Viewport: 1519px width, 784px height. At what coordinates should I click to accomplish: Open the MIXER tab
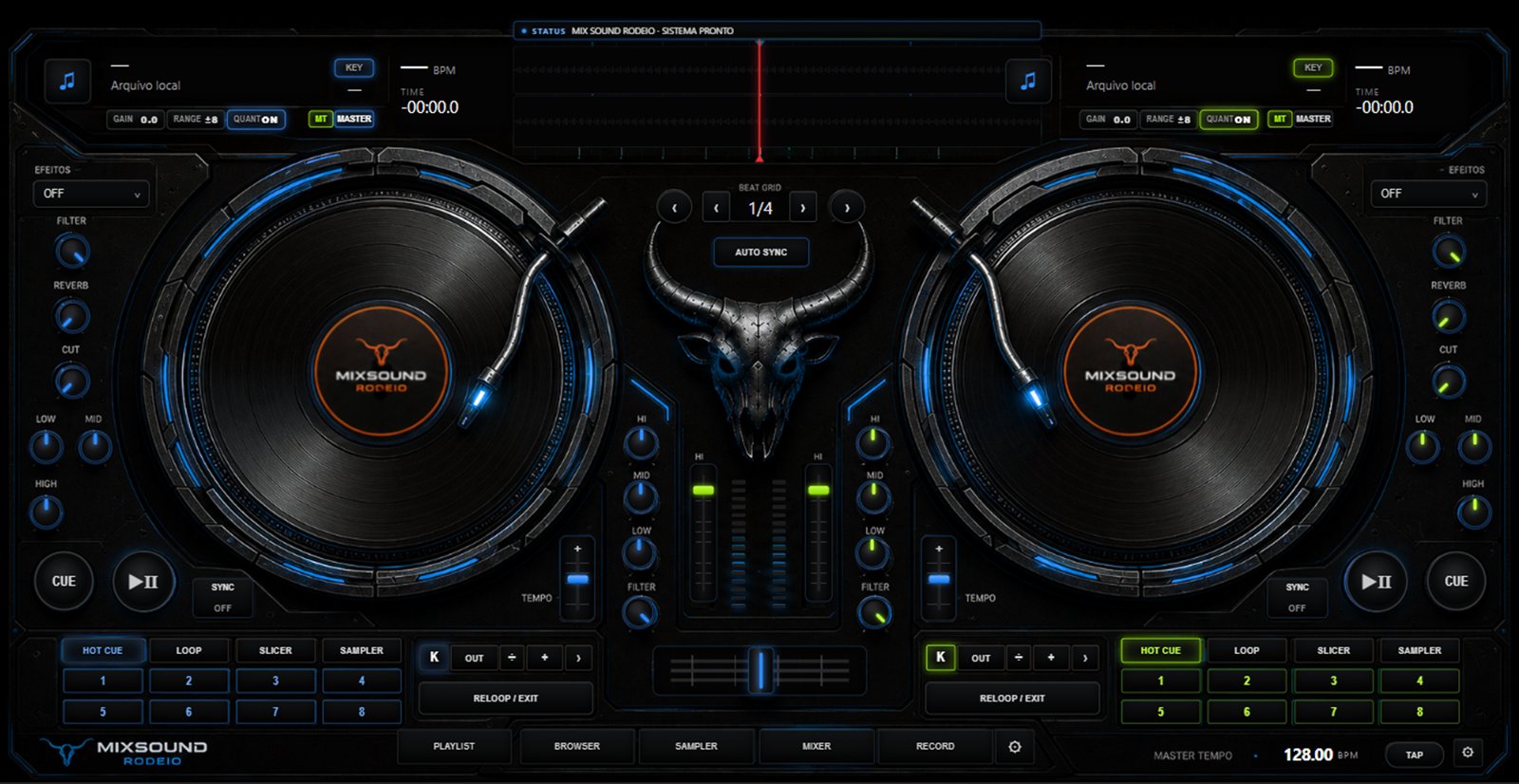[x=816, y=747]
